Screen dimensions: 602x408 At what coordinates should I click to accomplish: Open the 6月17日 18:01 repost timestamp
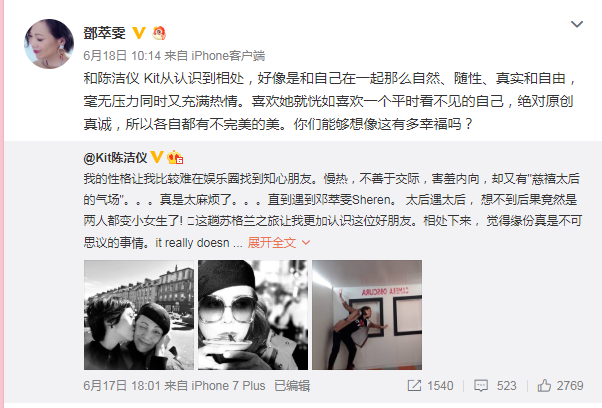122,386
